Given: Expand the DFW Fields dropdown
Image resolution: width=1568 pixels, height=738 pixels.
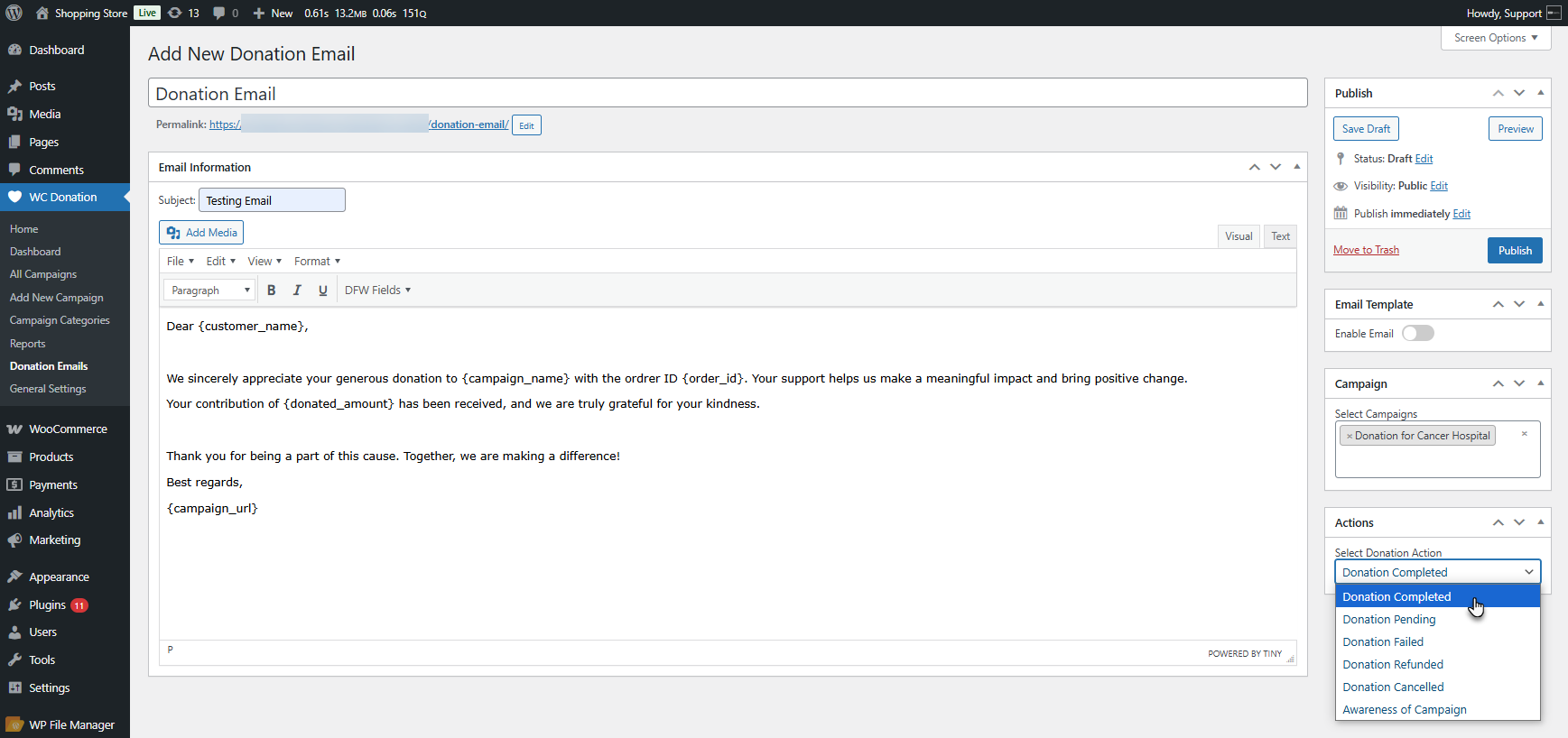Looking at the screenshot, I should (x=377, y=291).
